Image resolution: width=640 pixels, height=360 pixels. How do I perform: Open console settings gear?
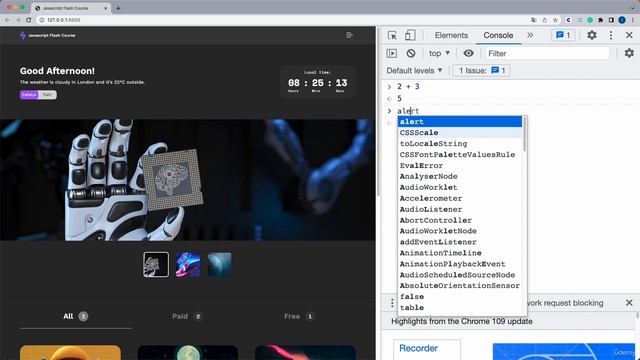(629, 53)
